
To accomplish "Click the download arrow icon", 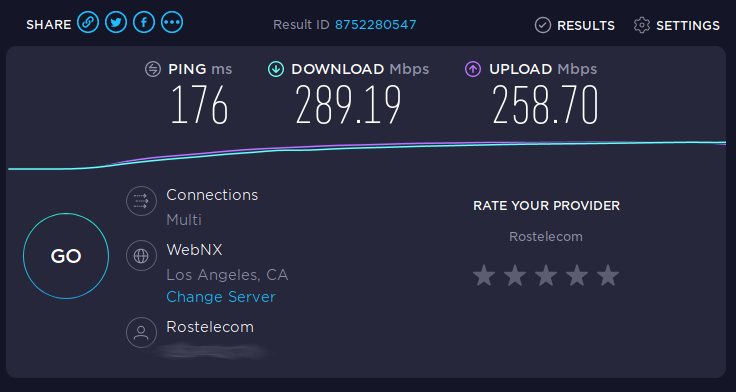I will [x=276, y=69].
